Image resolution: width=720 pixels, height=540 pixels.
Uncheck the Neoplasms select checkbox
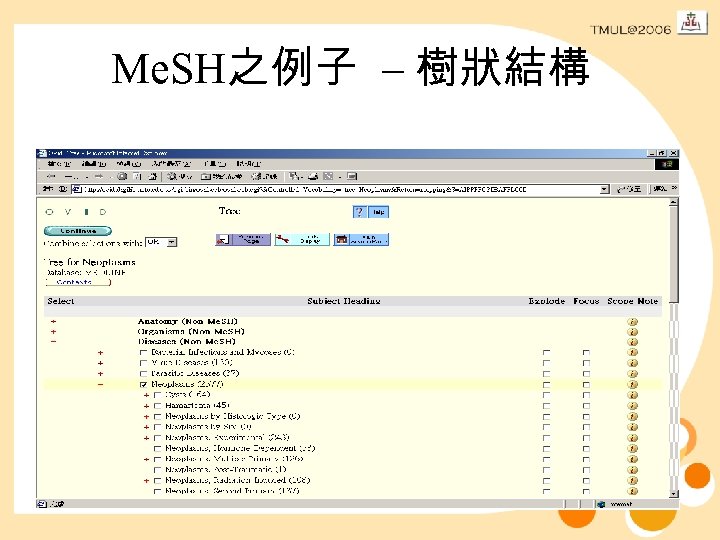pyautogui.click(x=143, y=385)
